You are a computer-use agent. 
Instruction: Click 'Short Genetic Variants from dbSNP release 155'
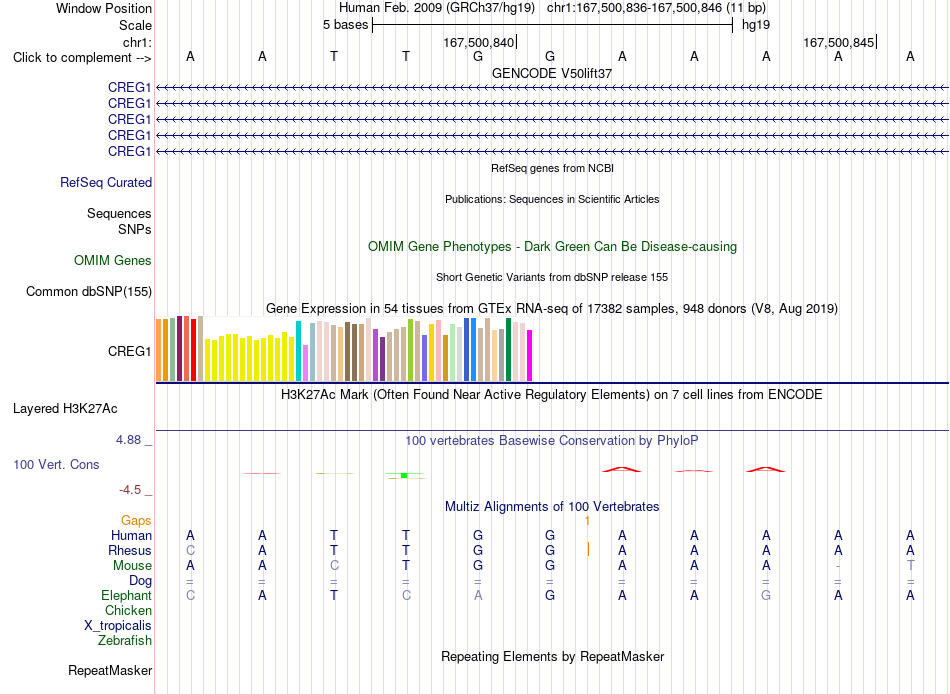pos(552,277)
